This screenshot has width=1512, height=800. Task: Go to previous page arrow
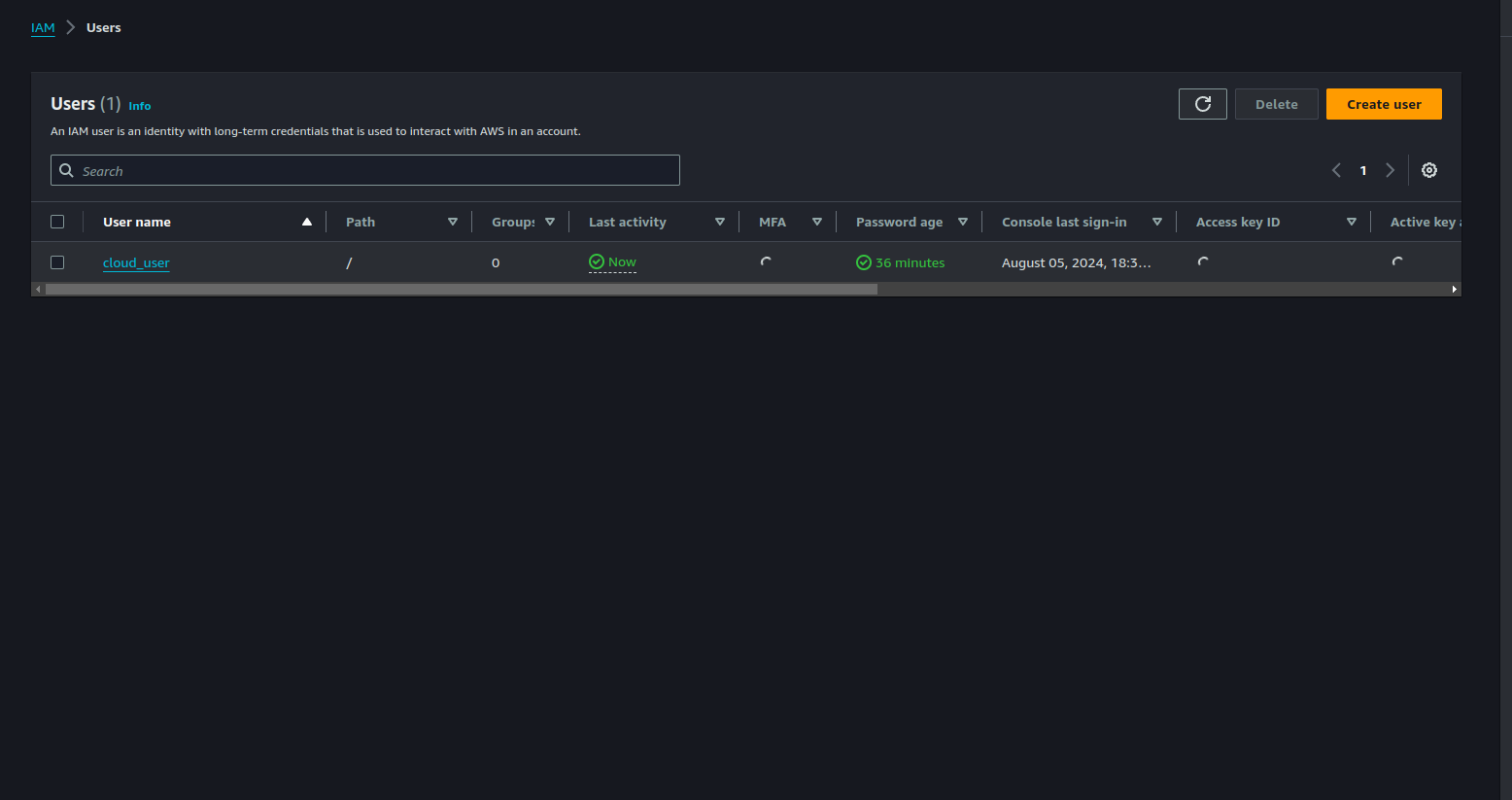pyautogui.click(x=1336, y=170)
